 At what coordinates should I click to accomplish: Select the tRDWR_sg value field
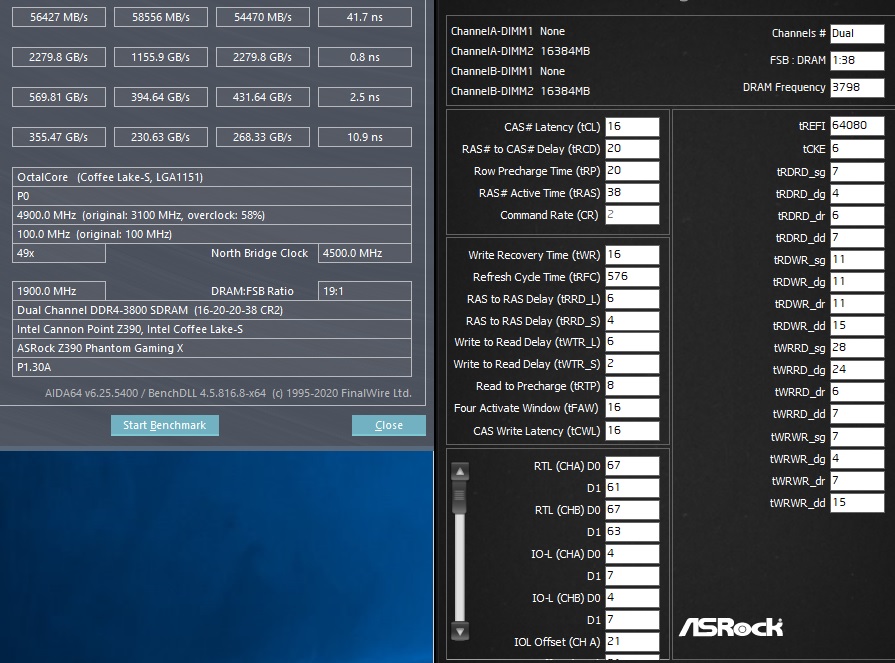857,260
